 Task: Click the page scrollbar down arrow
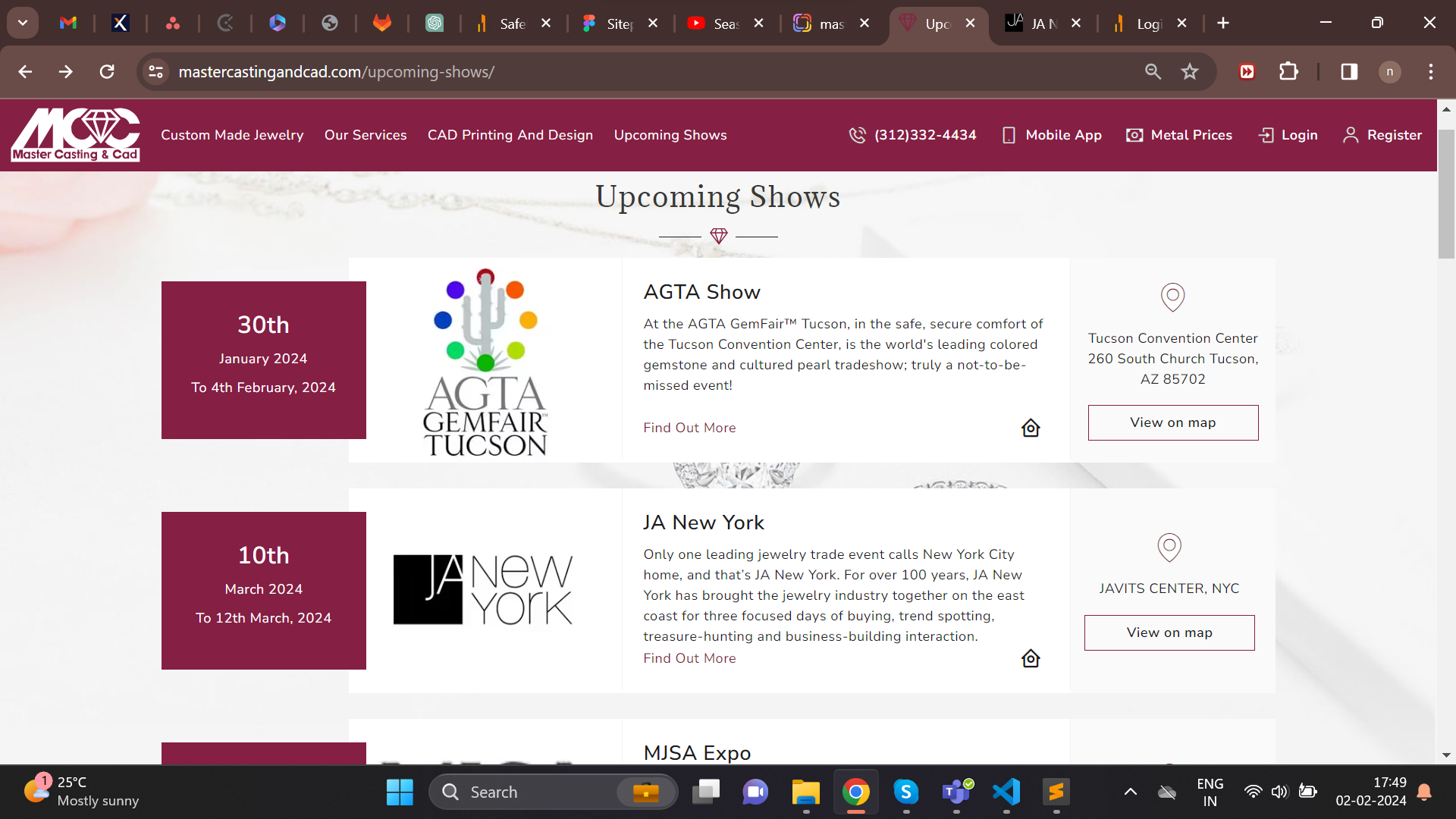coord(1446,755)
